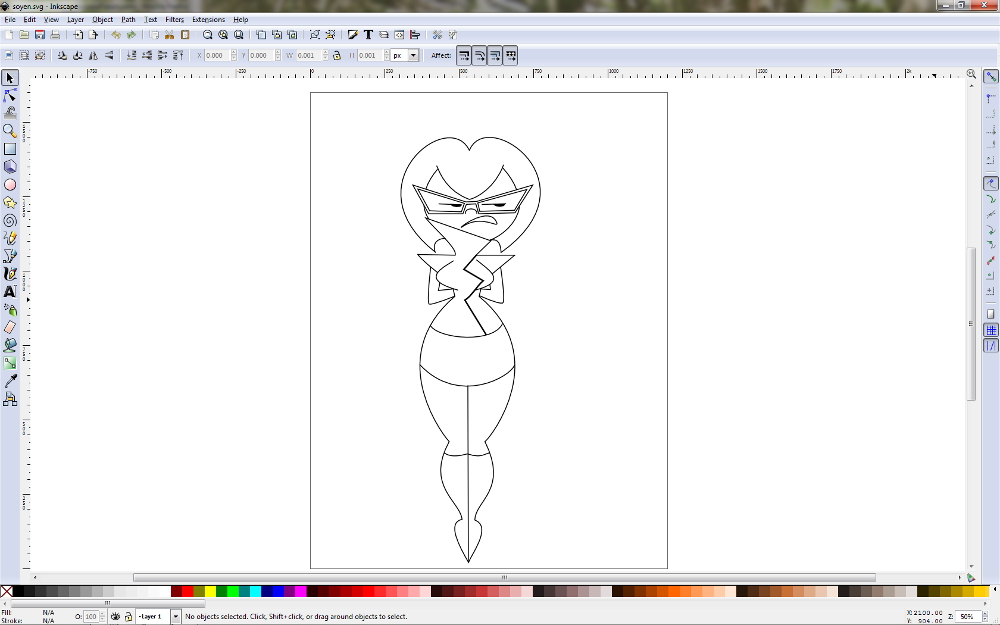1000x625 pixels.
Task: Choose the Rectangle tool
Action: (x=10, y=149)
